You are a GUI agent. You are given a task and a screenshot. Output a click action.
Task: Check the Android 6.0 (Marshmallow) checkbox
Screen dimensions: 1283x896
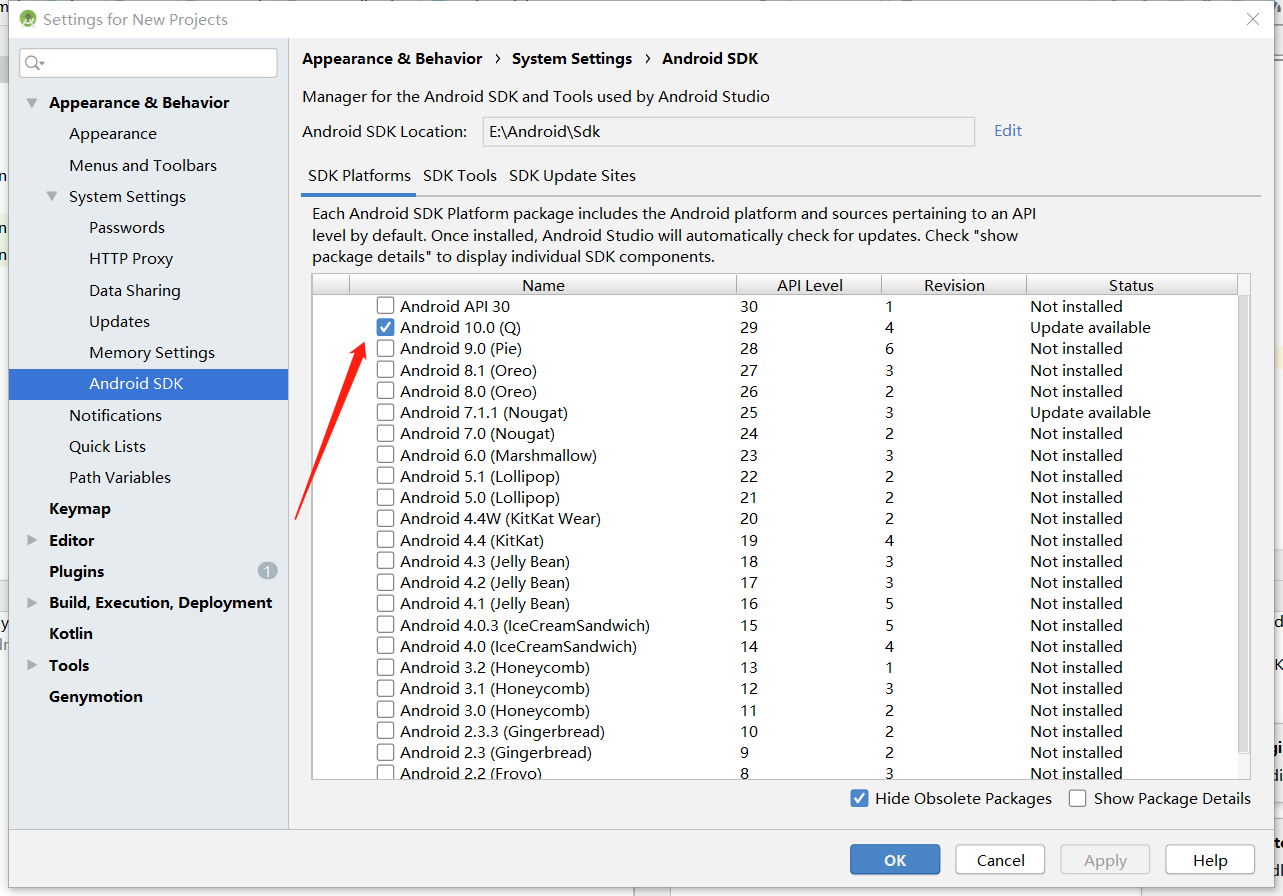click(385, 455)
